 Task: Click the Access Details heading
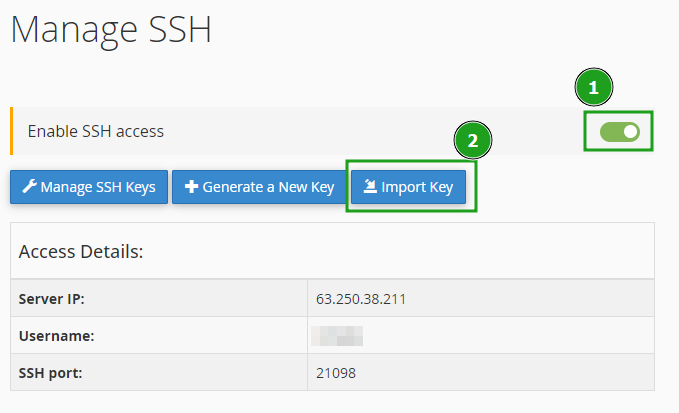coord(81,252)
